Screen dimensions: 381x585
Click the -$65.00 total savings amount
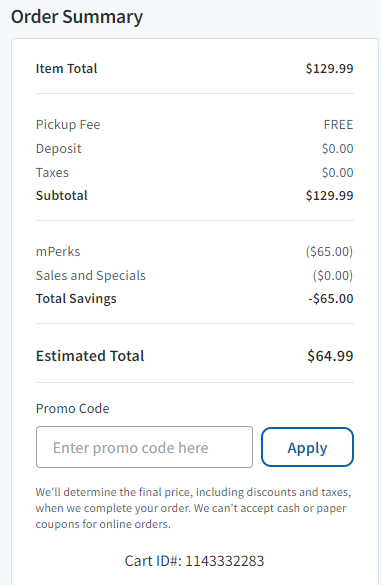point(331,299)
